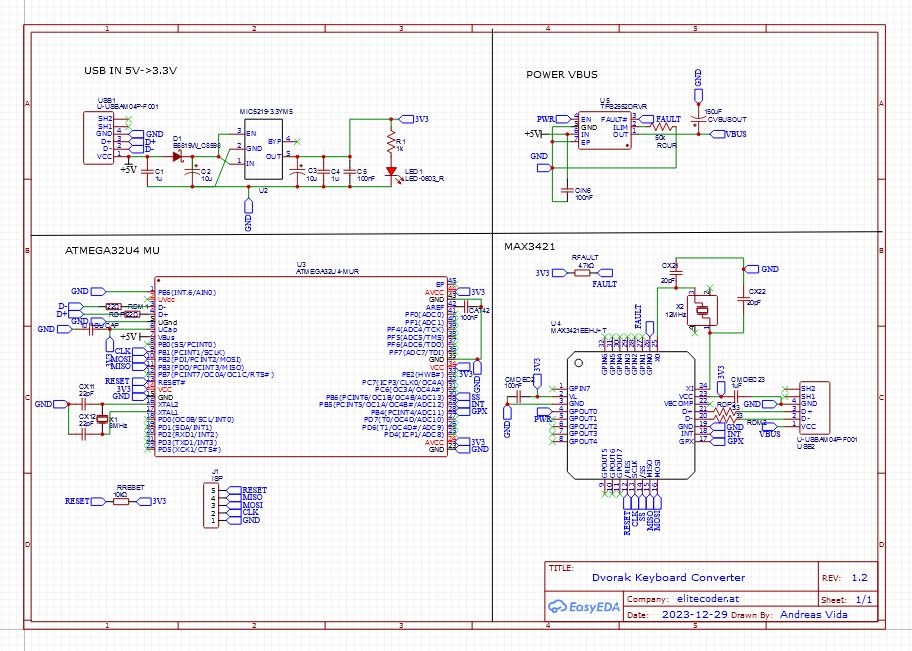Select the GND net flag next to CX22
This screenshot has height=651, width=912.
pyautogui.click(x=762, y=269)
